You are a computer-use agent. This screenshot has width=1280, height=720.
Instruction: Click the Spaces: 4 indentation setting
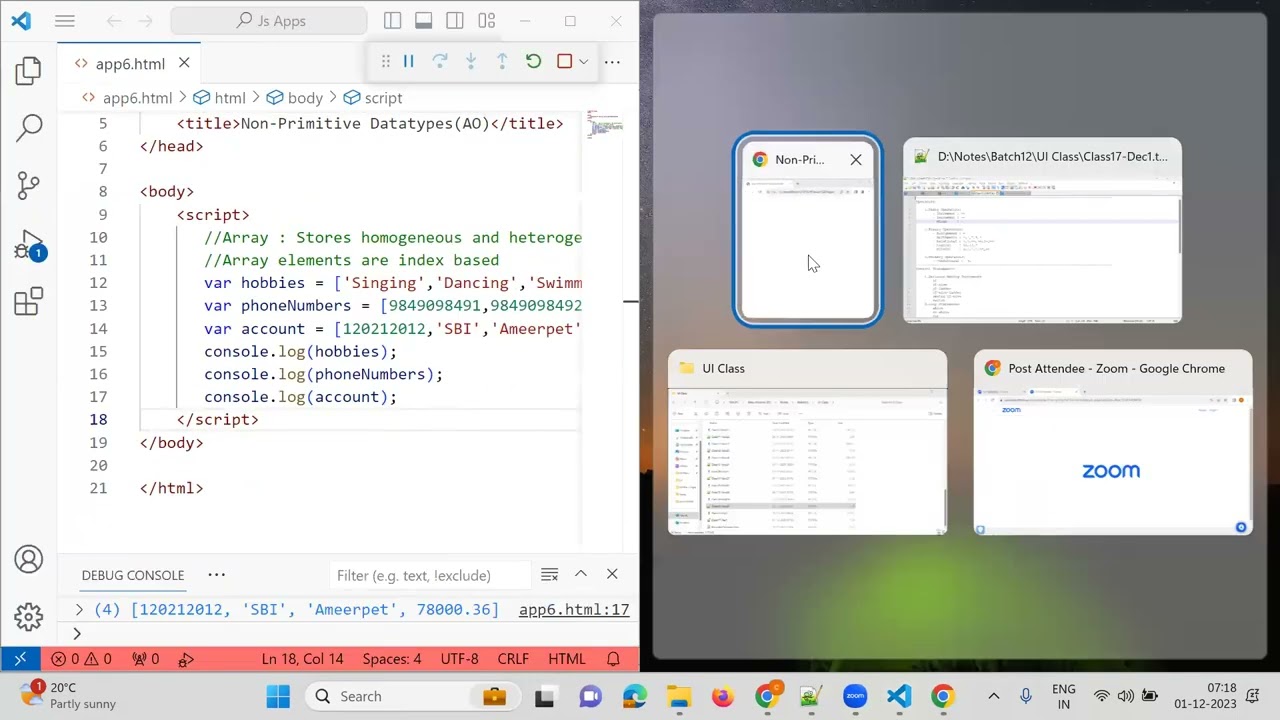click(x=392, y=659)
